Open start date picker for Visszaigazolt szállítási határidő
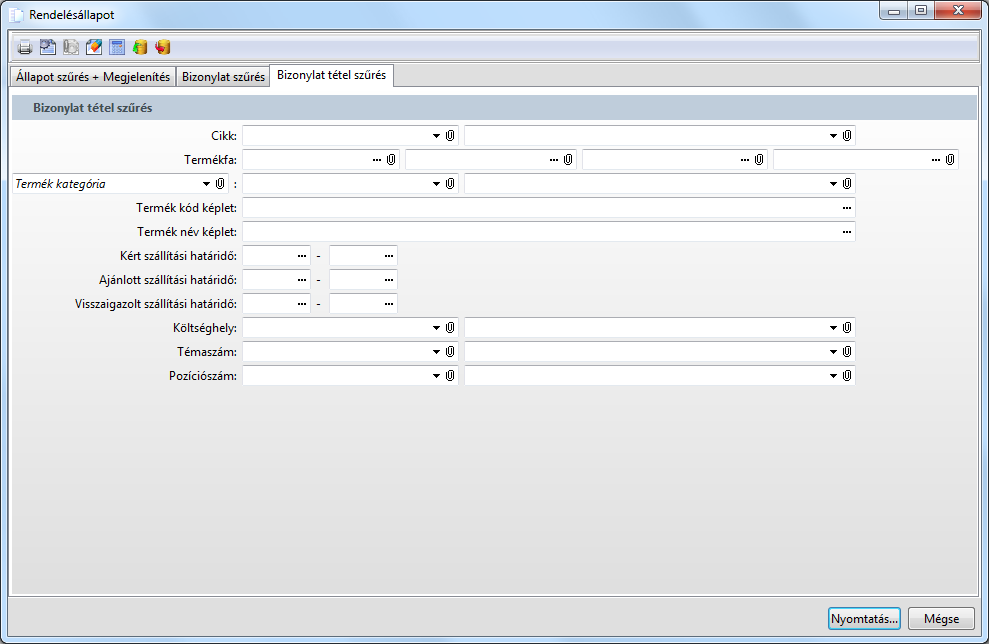 [301, 303]
